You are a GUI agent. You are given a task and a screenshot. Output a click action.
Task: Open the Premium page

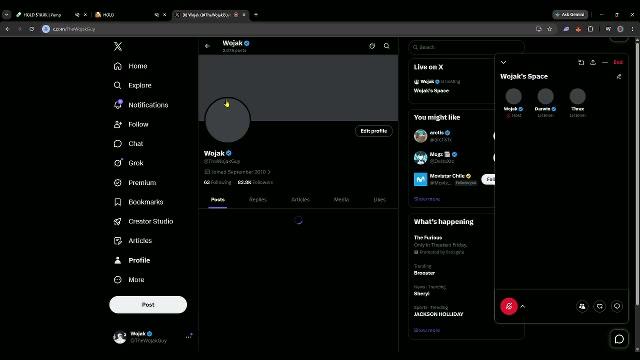click(135, 182)
